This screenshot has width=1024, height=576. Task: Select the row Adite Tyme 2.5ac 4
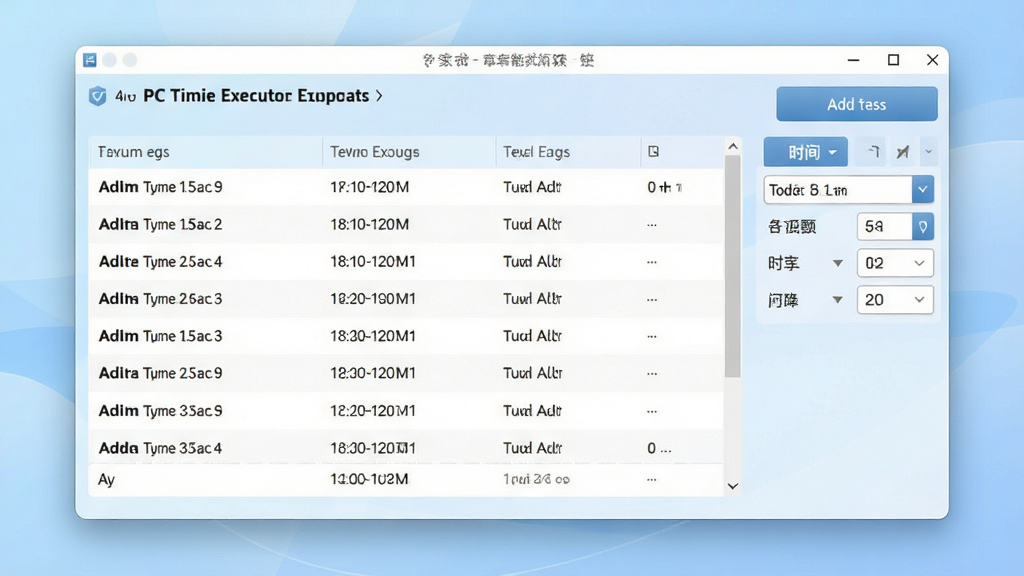pyautogui.click(x=406, y=262)
